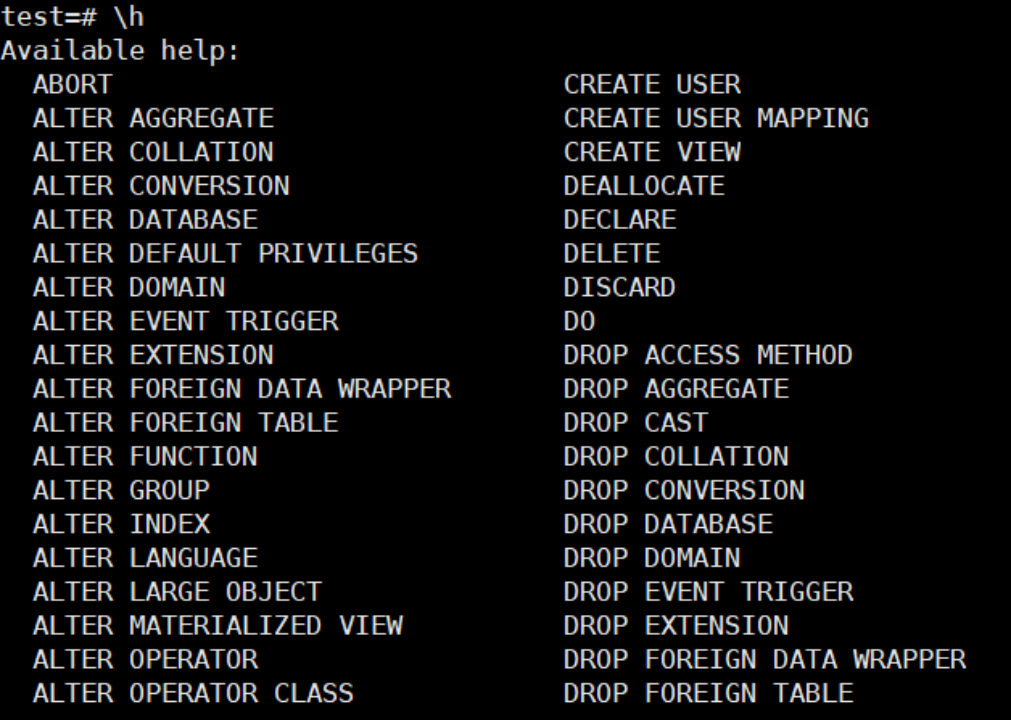This screenshot has width=1011, height=720.
Task: Select ALTER MATERIALIZED VIEW text
Action: pyautogui.click(x=218, y=625)
